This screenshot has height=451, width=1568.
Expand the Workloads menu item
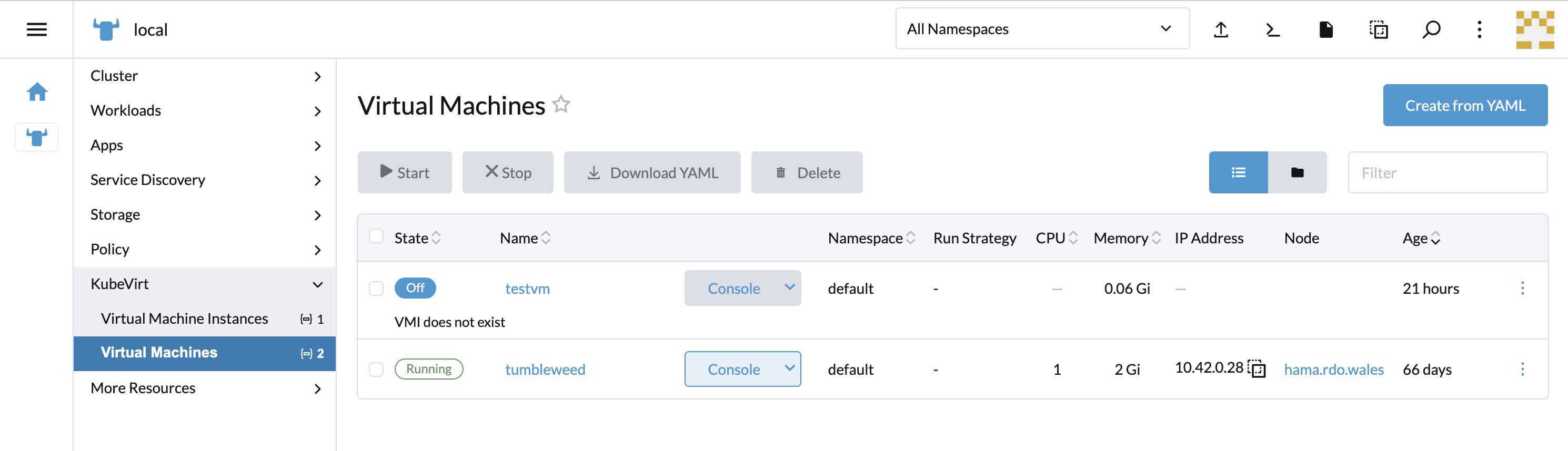(x=205, y=110)
